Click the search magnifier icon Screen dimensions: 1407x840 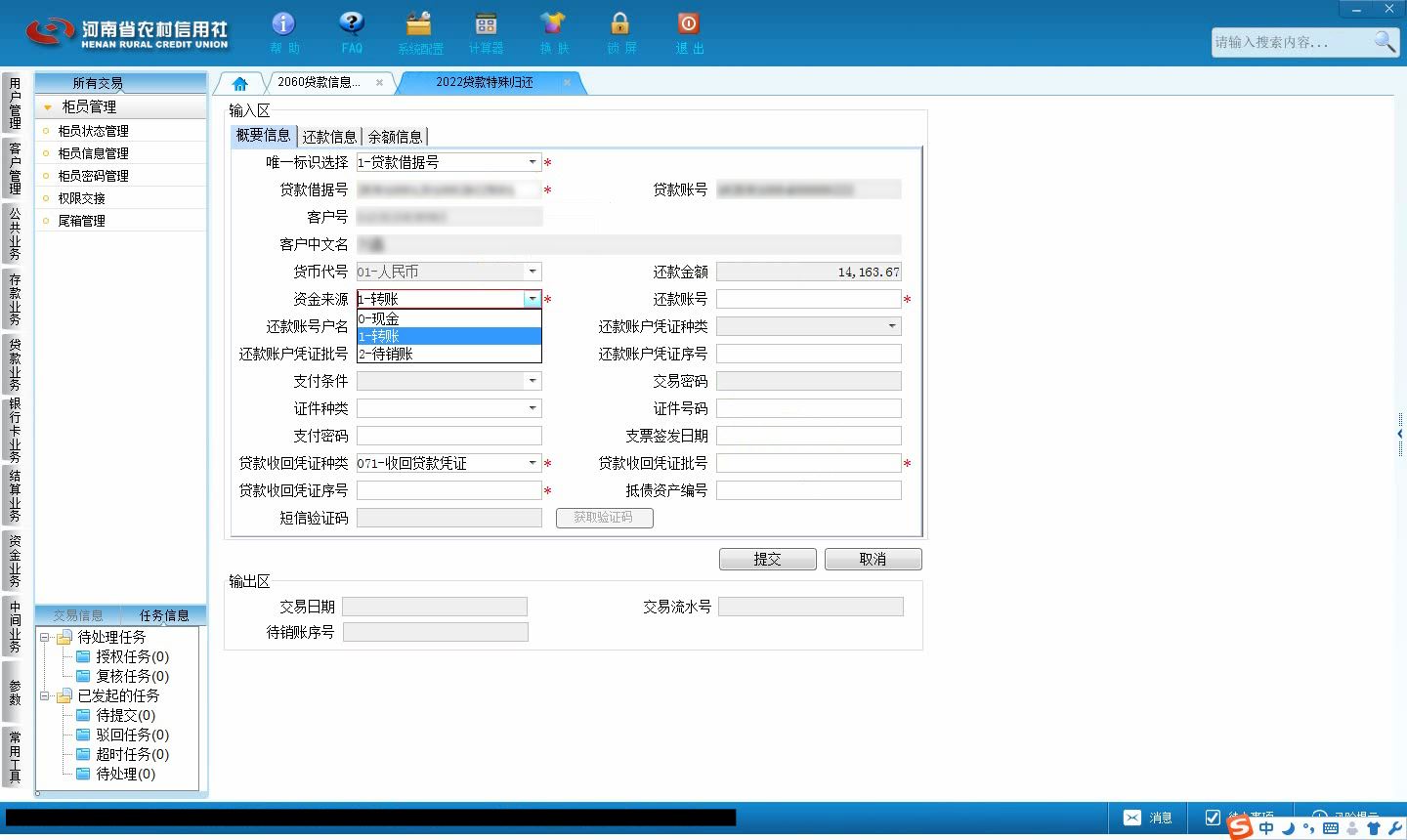1385,41
